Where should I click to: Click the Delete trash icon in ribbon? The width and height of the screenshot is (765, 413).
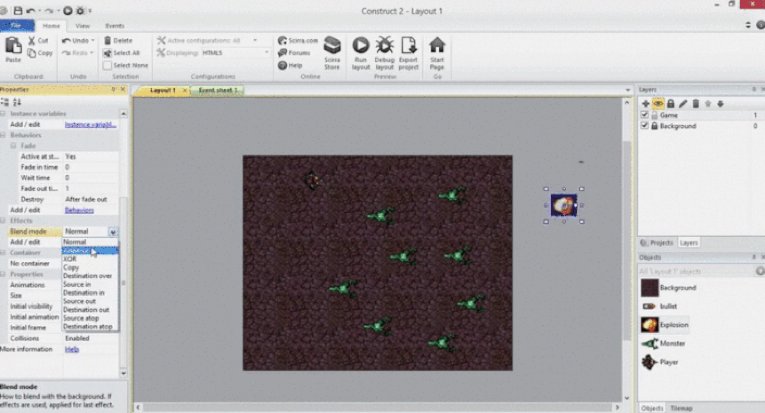[x=108, y=40]
